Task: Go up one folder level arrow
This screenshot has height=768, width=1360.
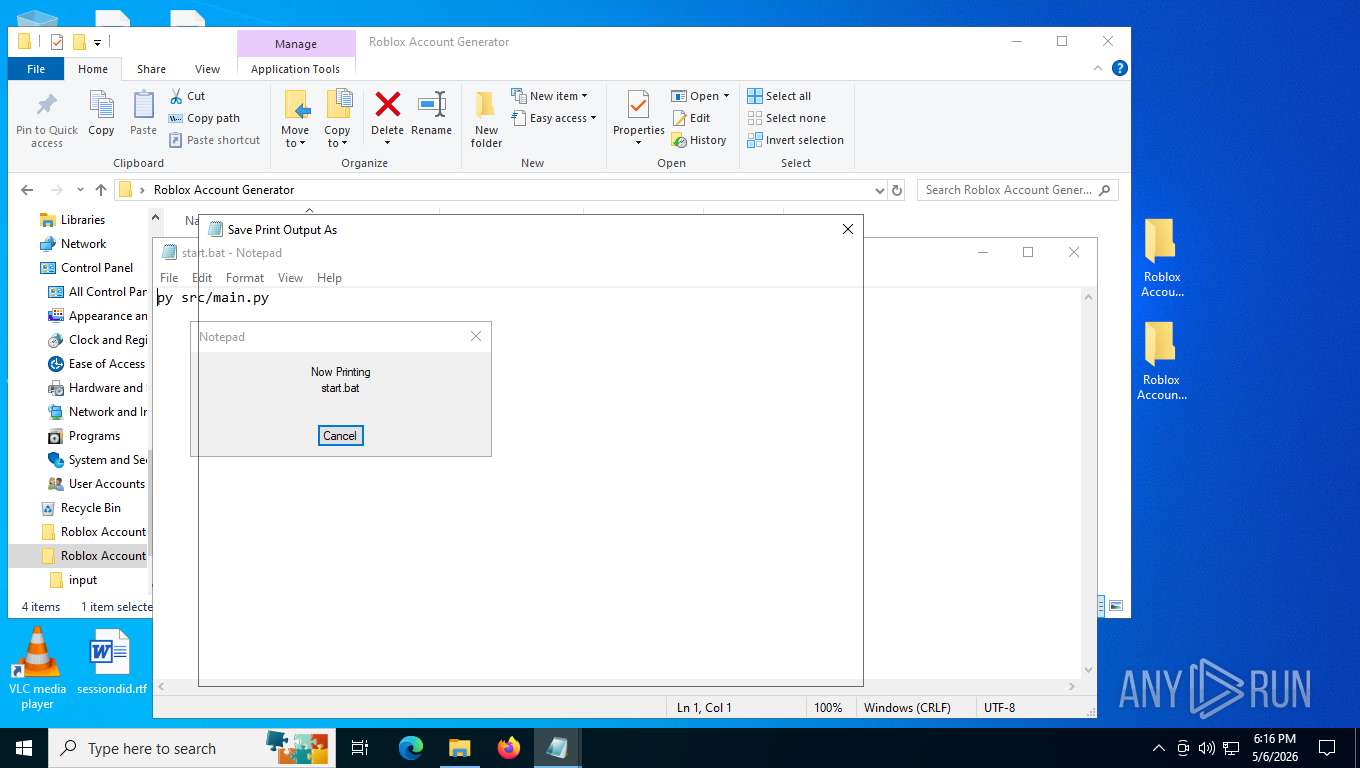Action: point(101,190)
